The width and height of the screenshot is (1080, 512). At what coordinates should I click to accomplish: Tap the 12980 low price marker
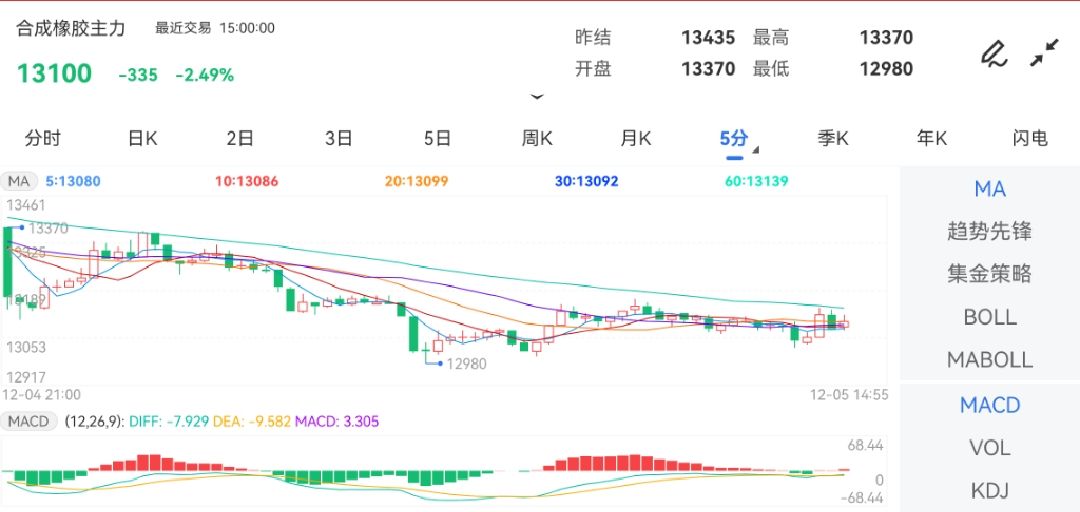pos(466,363)
